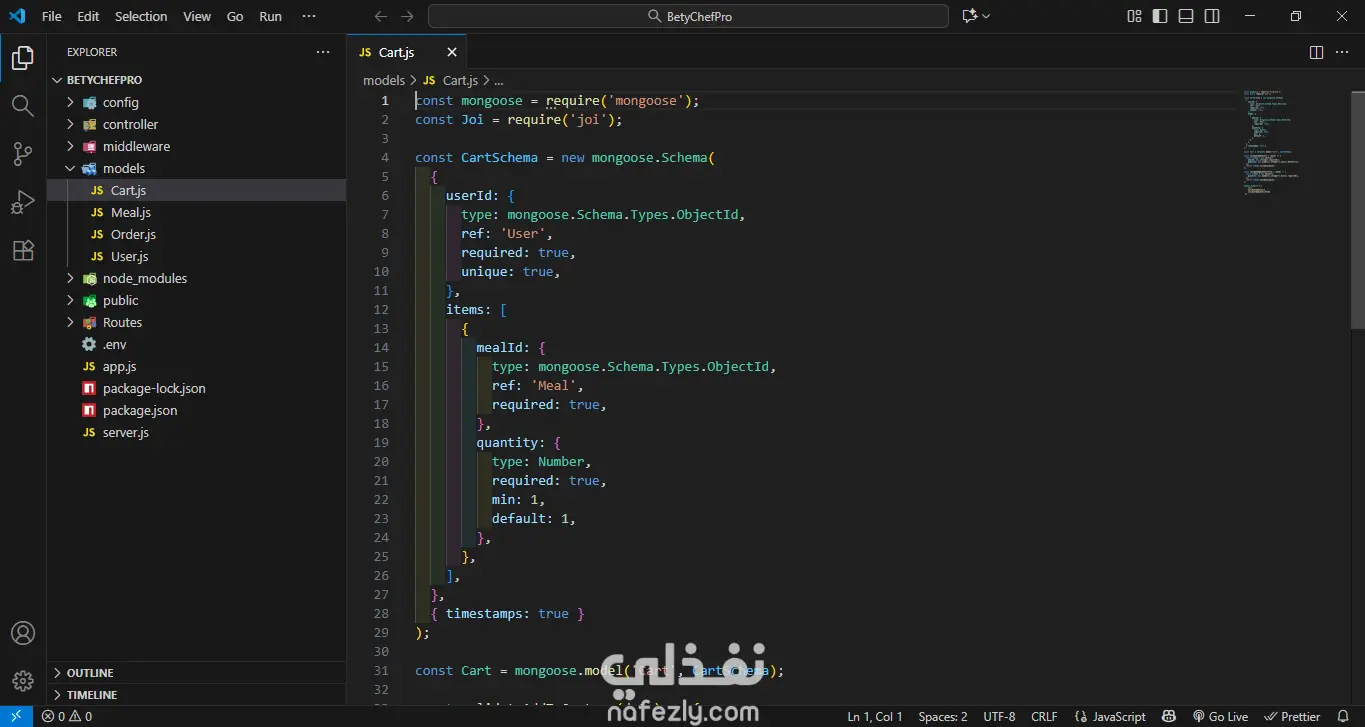Split the editor to the right

1316,52
